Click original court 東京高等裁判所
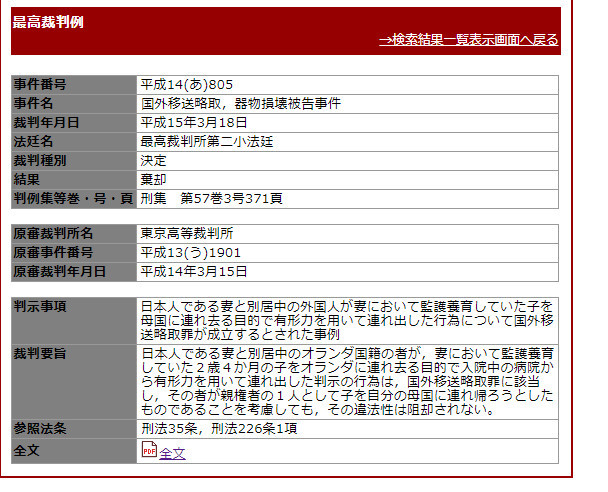Image resolution: width=608 pixels, height=492 pixels. (187, 233)
